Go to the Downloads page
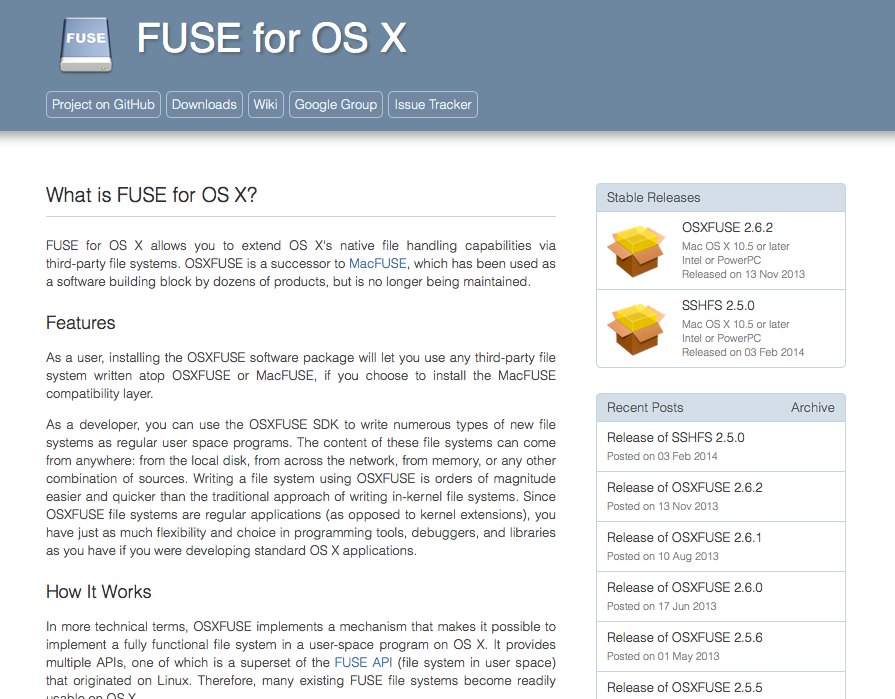This screenshot has width=895, height=699. tap(204, 105)
